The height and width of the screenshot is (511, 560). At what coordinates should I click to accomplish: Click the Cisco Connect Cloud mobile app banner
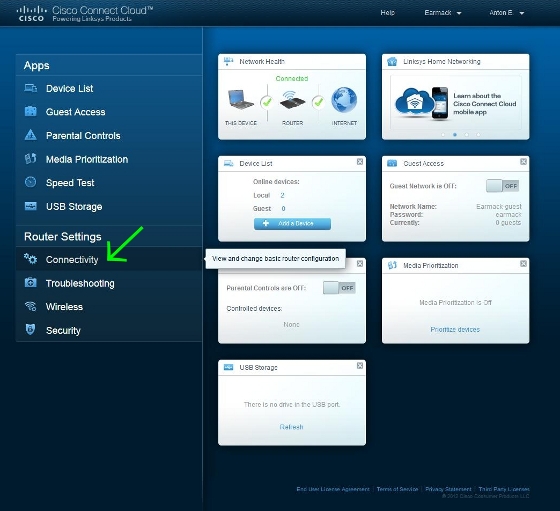point(456,102)
